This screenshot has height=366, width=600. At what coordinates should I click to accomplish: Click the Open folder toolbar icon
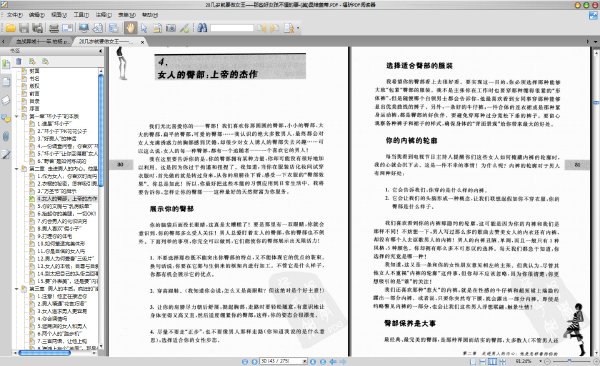point(10,28)
